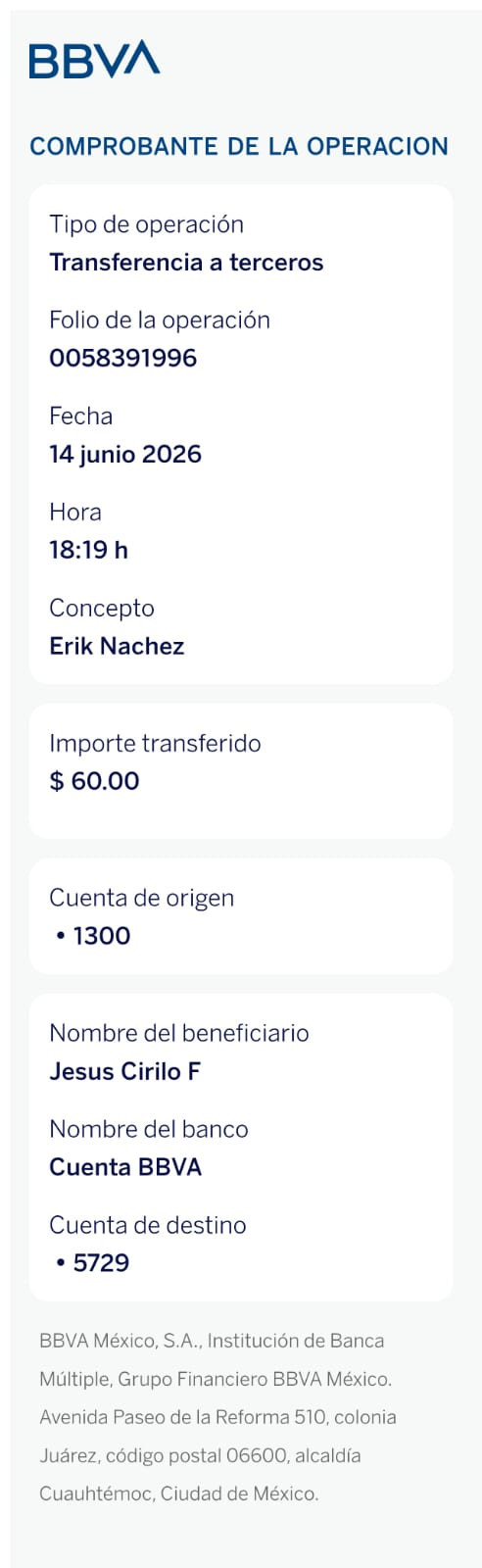482x1568 pixels.
Task: Click the date 14 junio 2026
Action: coord(125,455)
